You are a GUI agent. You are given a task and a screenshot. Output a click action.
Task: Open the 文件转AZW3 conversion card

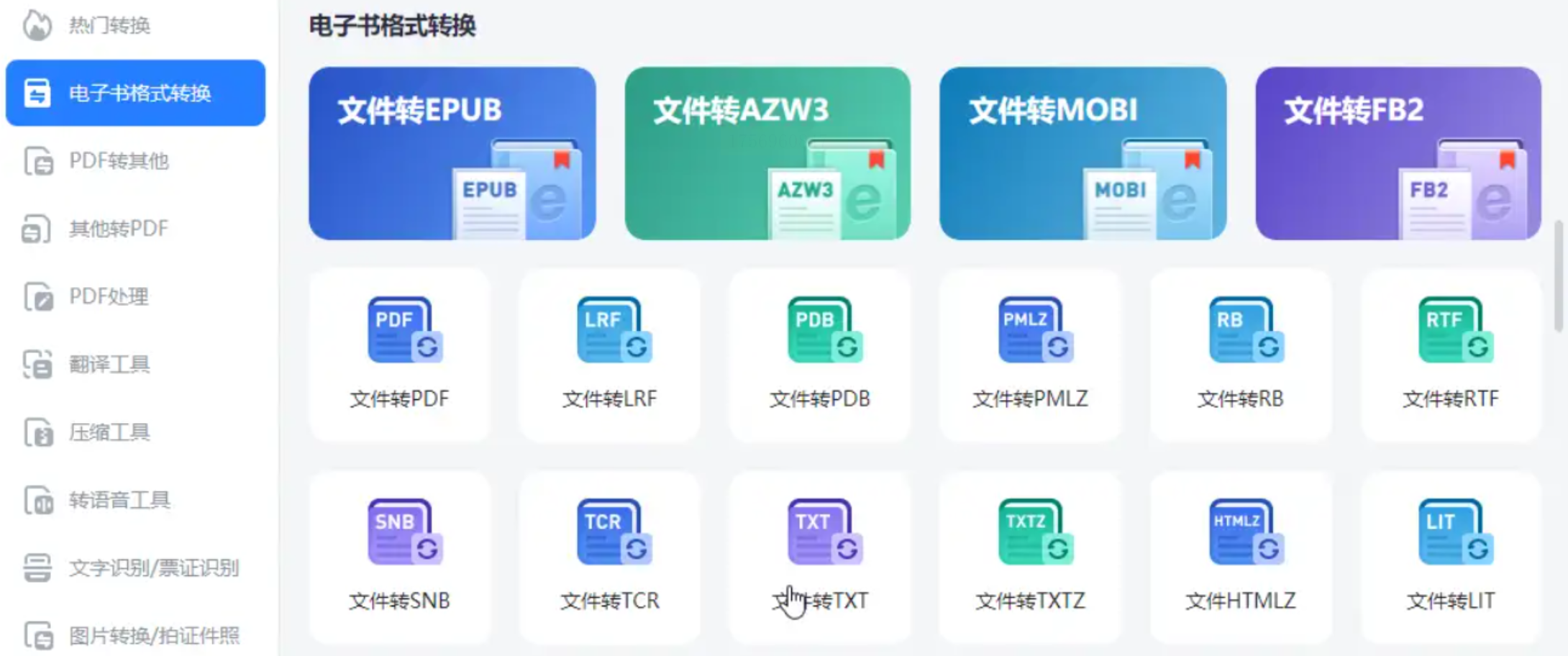tap(767, 153)
